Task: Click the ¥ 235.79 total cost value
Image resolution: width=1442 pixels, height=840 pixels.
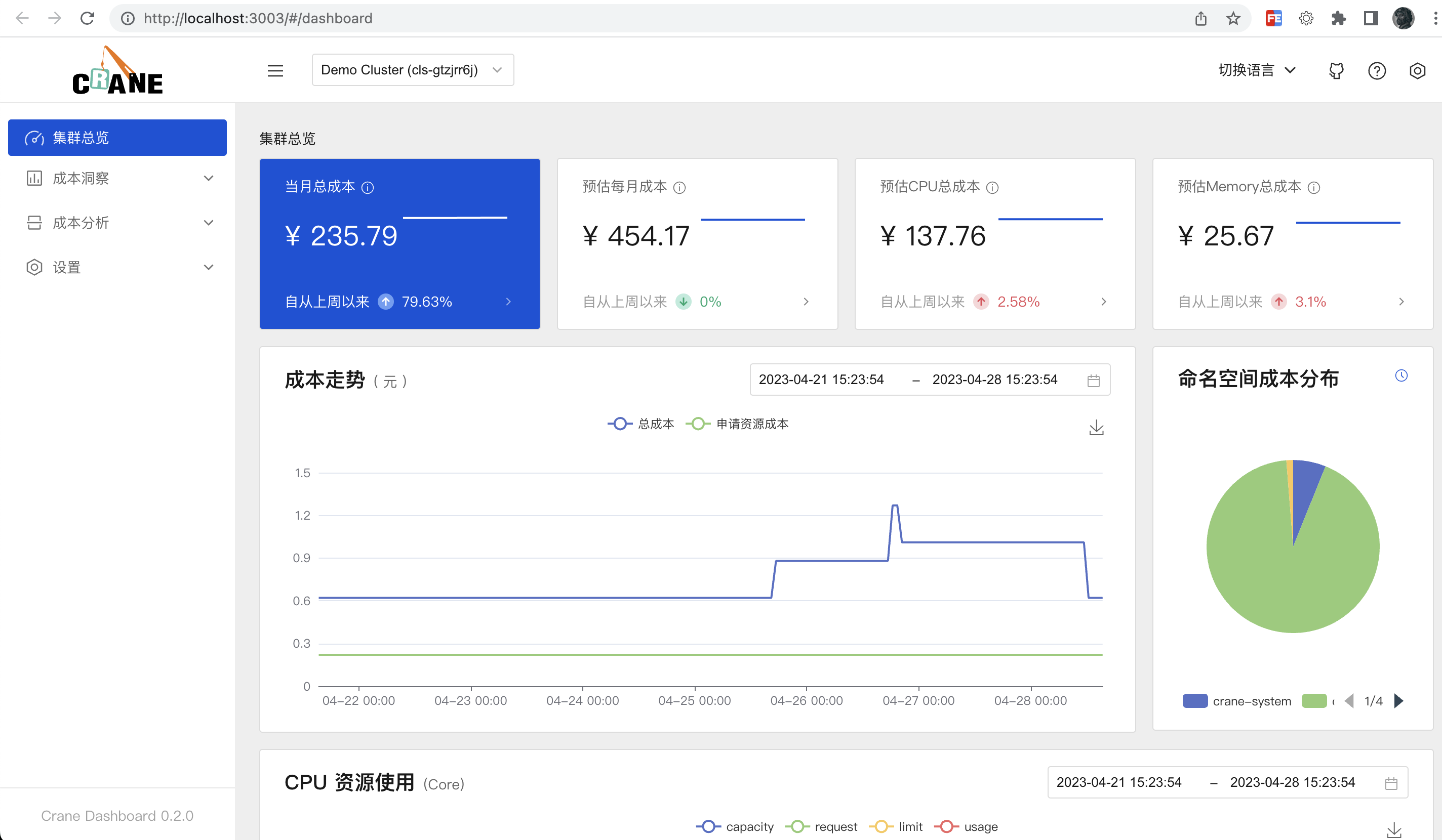Action: click(x=341, y=236)
